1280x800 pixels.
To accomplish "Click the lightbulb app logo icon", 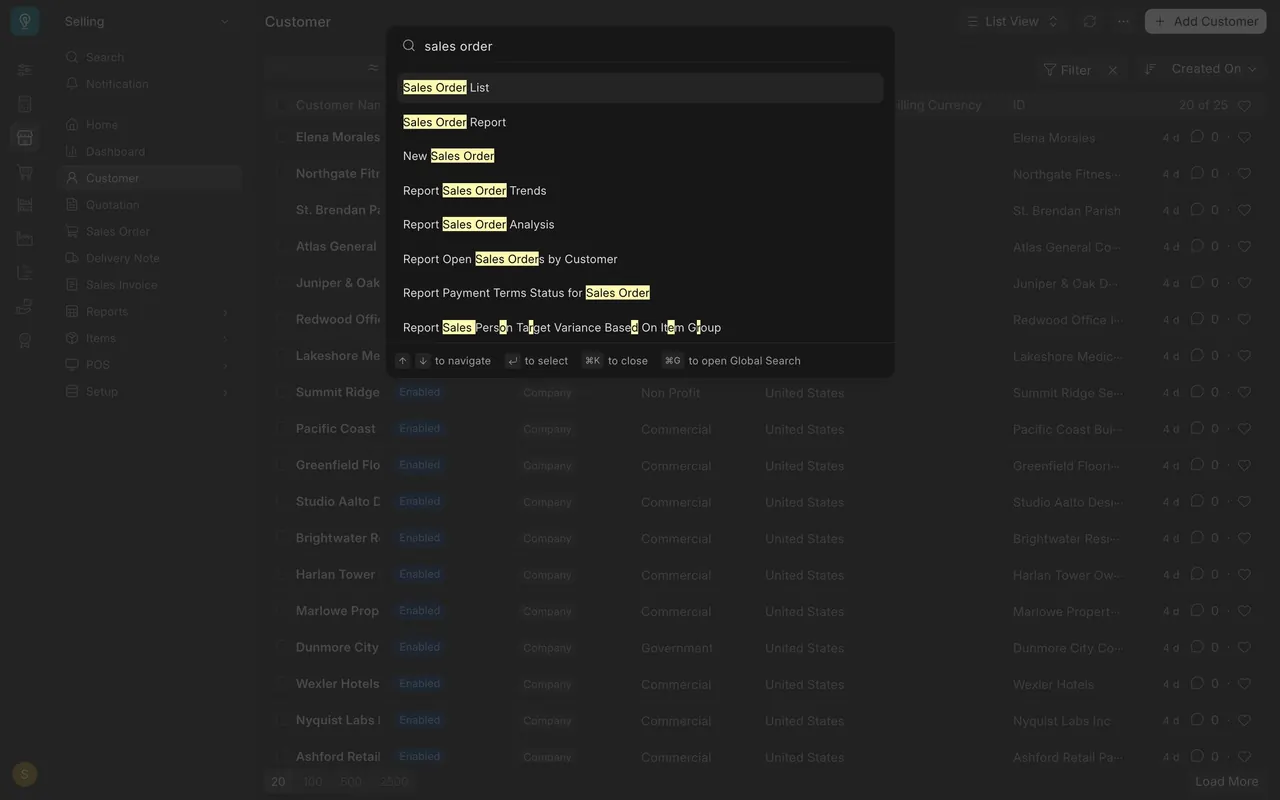I will coord(25,21).
